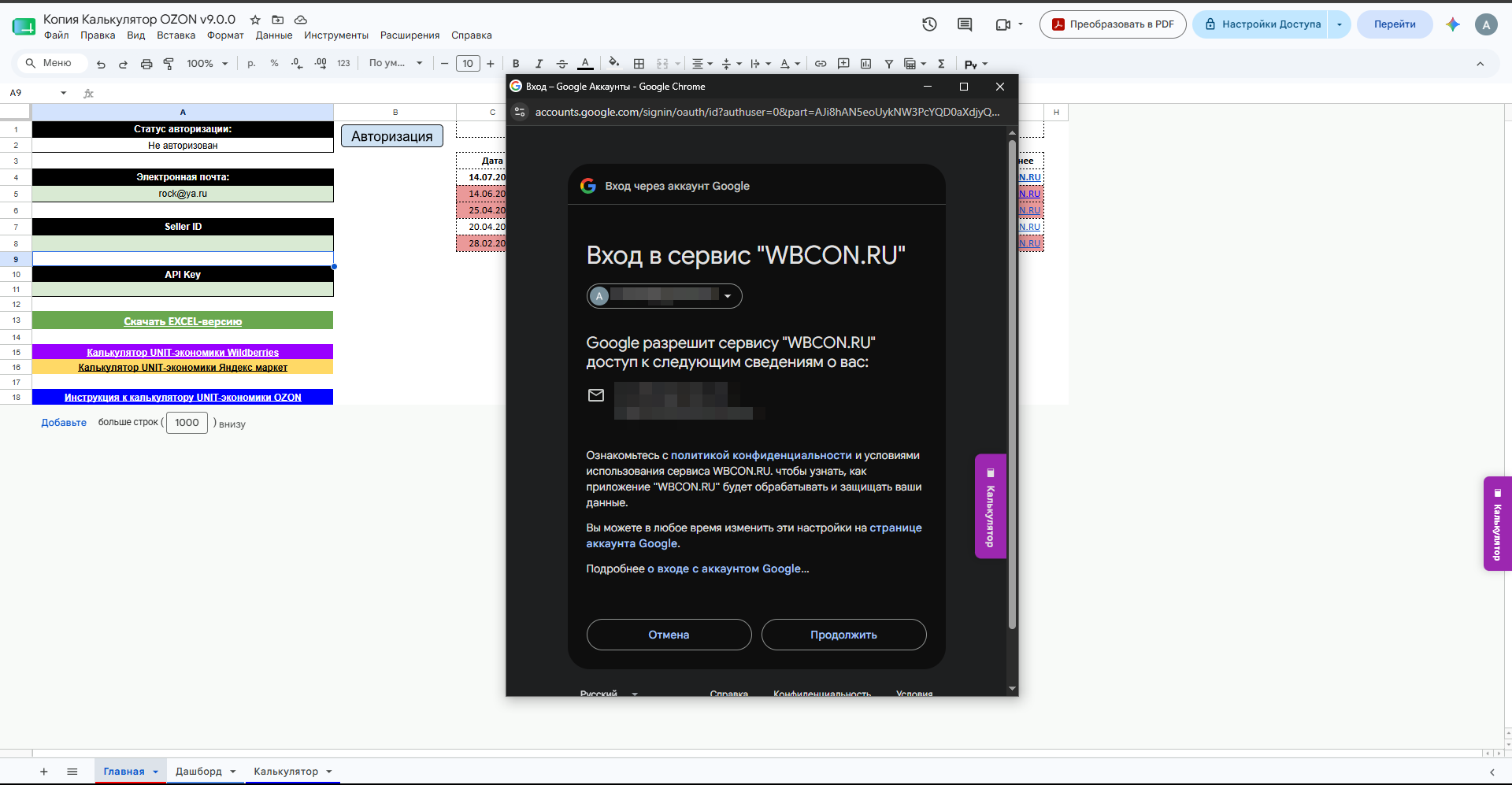Toggle strikethrough formatting
Image resolution: width=1512 pixels, height=785 pixels.
pos(561,64)
